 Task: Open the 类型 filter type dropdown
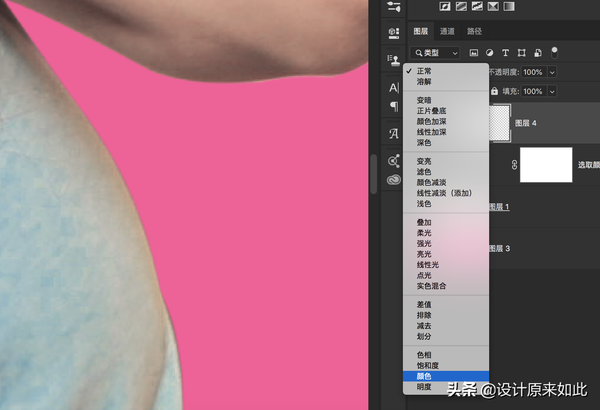click(435, 52)
